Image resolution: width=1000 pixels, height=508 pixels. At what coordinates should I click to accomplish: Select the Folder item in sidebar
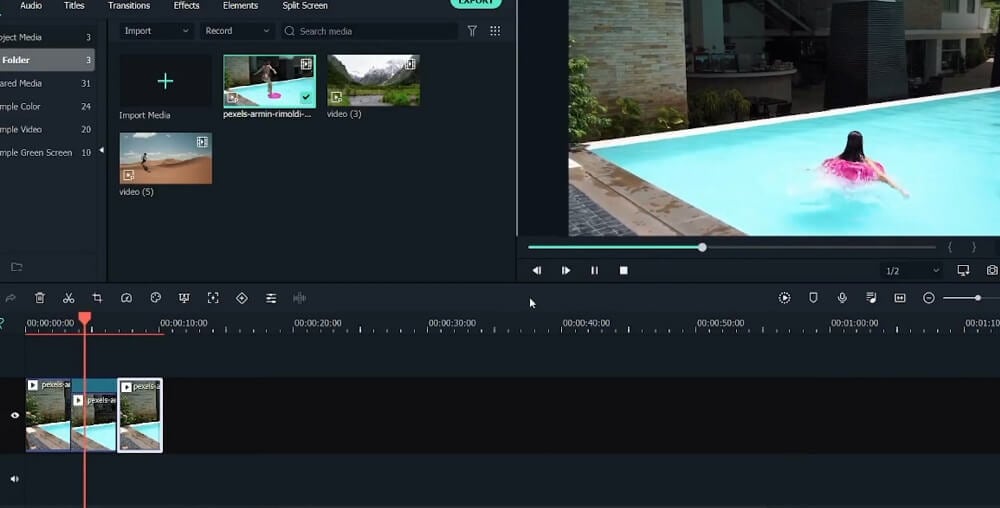(47, 60)
